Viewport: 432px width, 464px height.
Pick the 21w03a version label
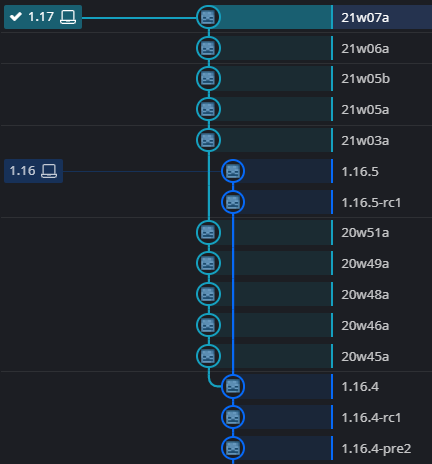(x=365, y=141)
